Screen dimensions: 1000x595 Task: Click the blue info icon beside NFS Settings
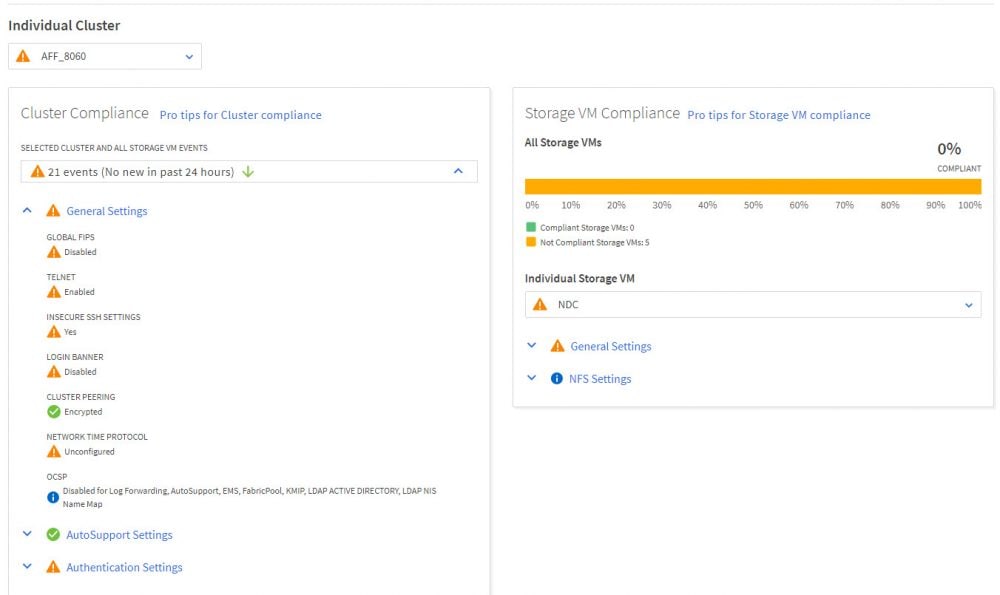tap(557, 379)
